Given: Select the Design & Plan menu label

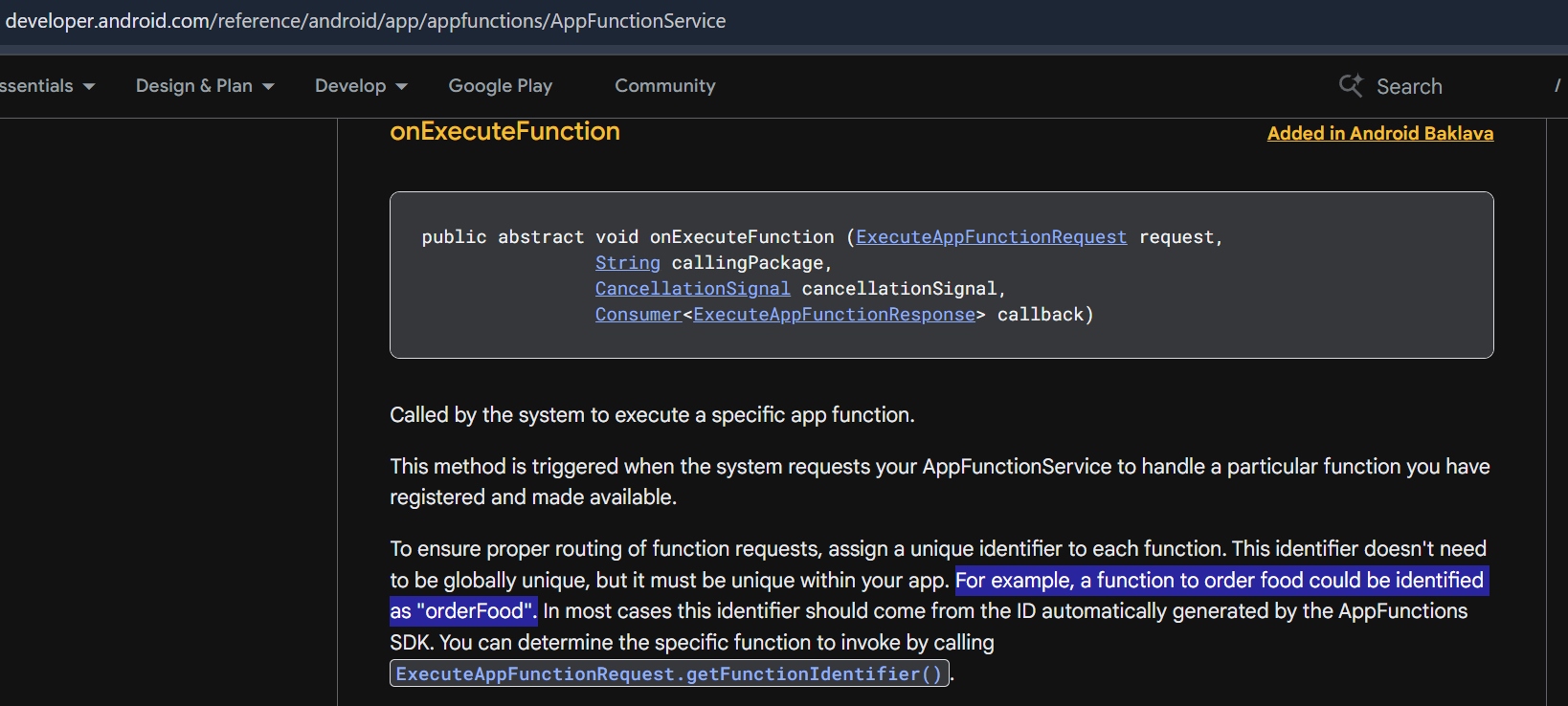Looking at the screenshot, I should point(193,86).
